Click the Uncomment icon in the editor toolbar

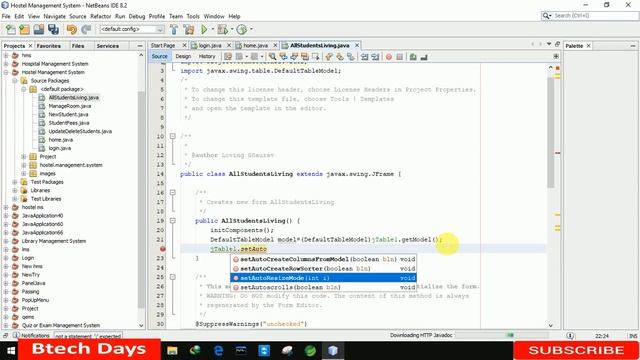click(x=424, y=57)
